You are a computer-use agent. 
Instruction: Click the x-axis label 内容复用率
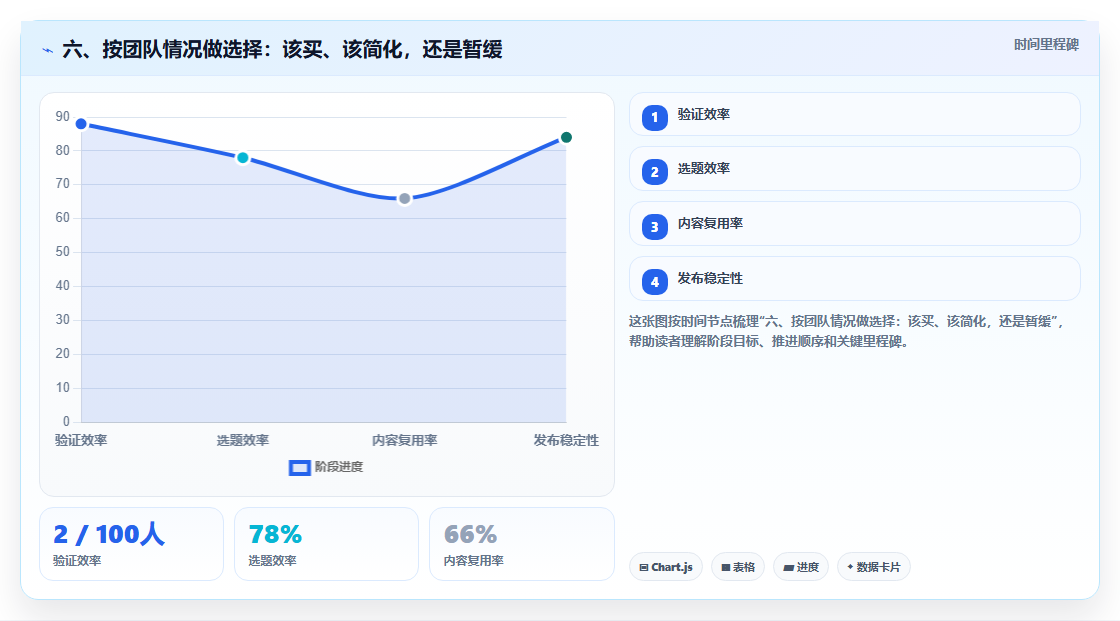coord(404,440)
